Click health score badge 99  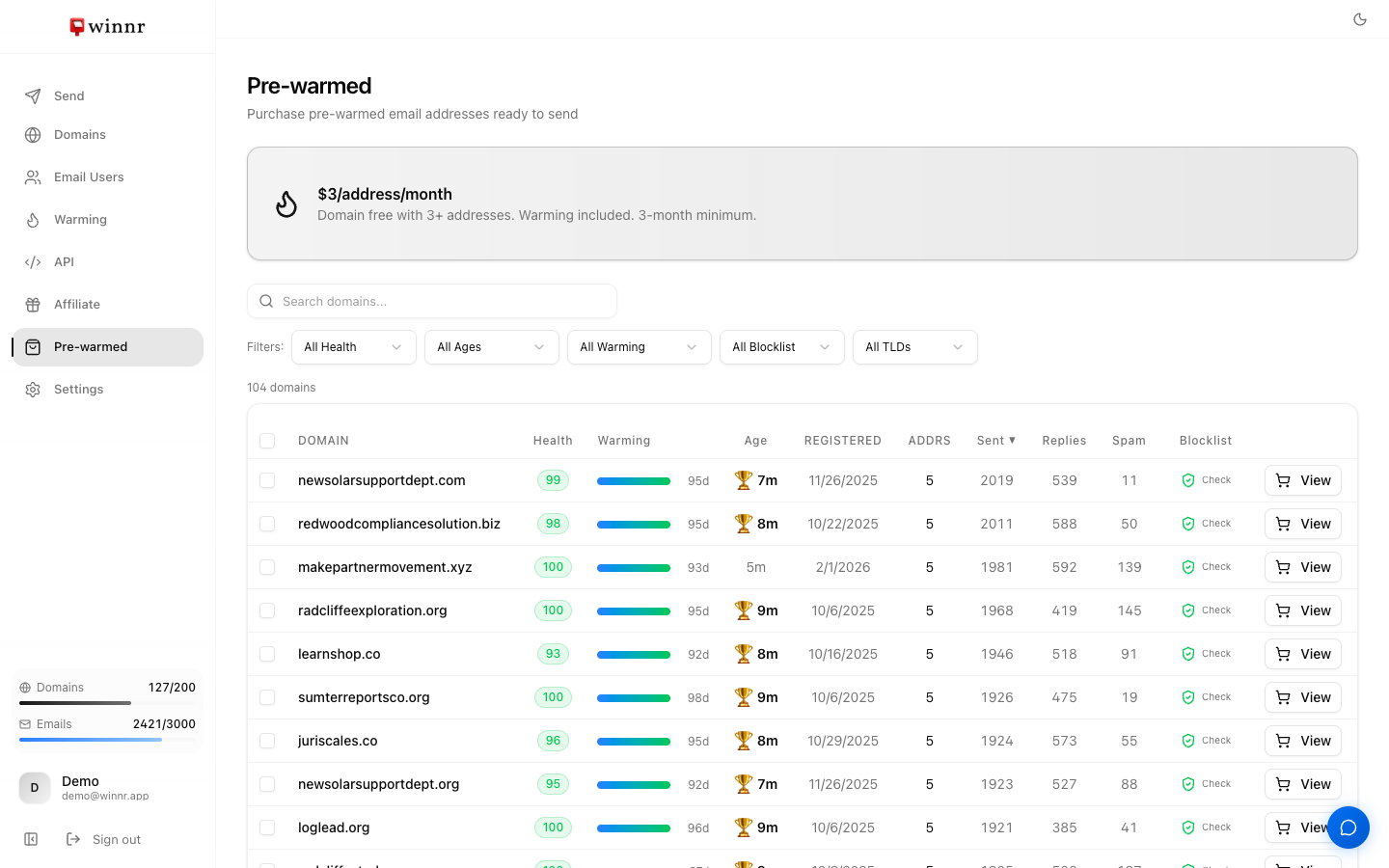coord(553,480)
